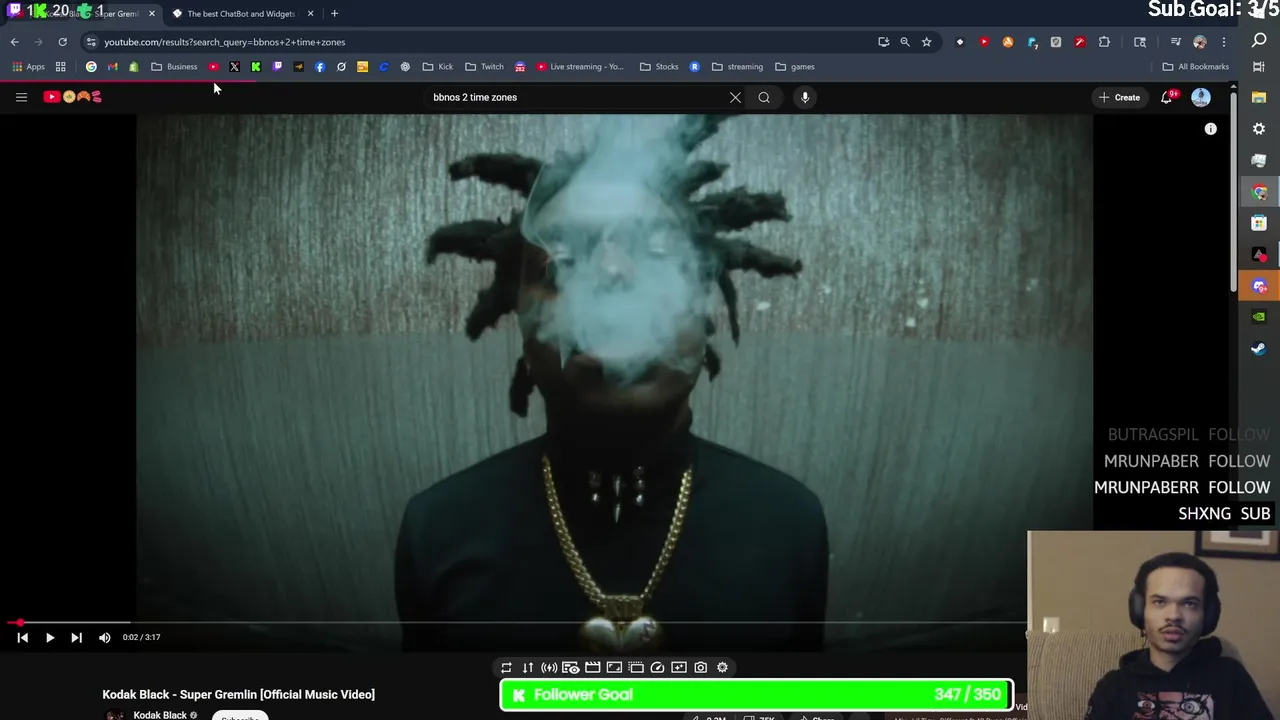Go to the YouTube home logo
Image resolution: width=1280 pixels, height=720 pixels.
tap(73, 97)
